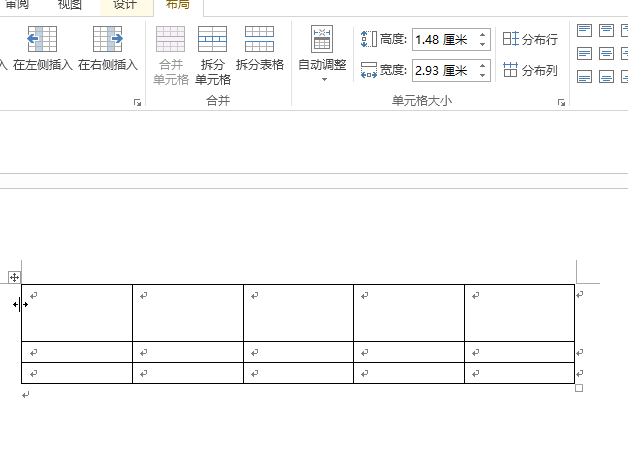The height and width of the screenshot is (459, 628).
Task: Click Split Table (拆分表格) icon
Action: tap(259, 39)
